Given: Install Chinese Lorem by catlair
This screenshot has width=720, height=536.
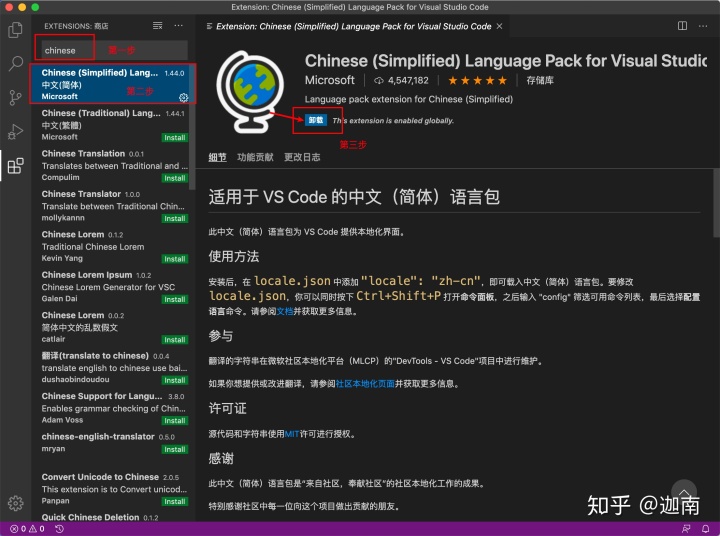Looking at the screenshot, I should click(174, 339).
